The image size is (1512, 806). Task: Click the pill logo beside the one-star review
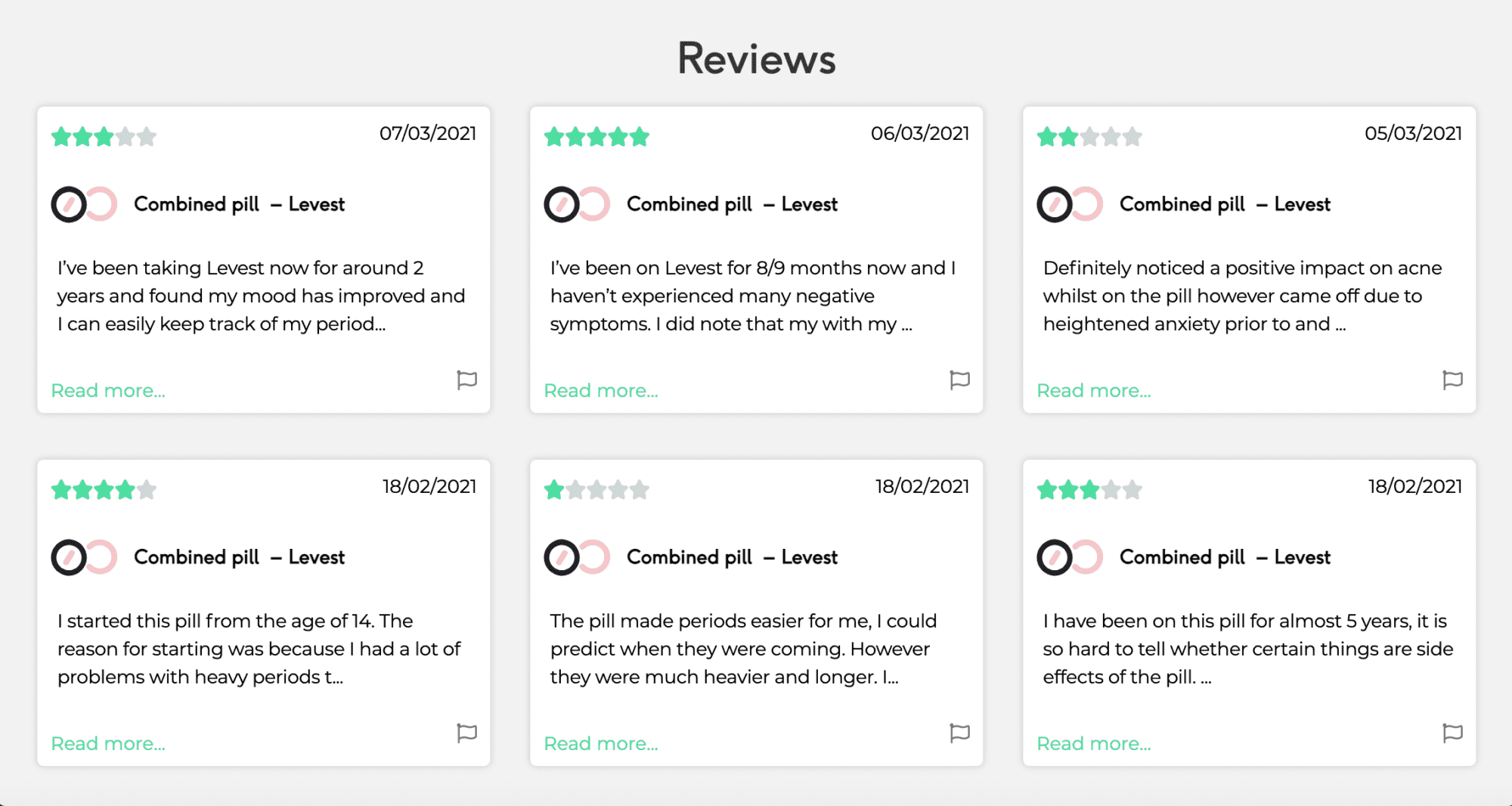(x=576, y=556)
